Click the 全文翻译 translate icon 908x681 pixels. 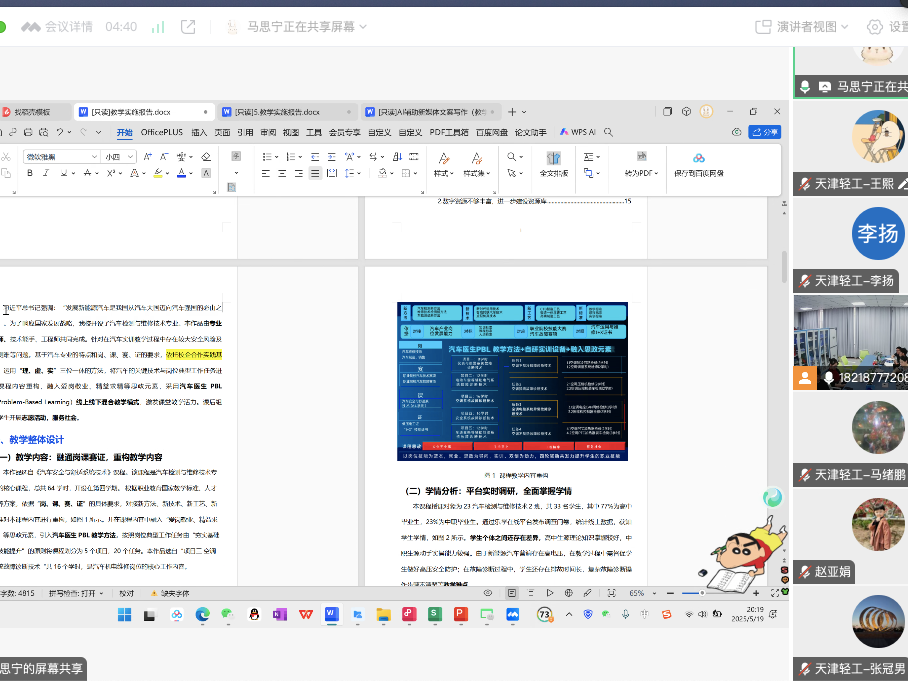pos(554,159)
